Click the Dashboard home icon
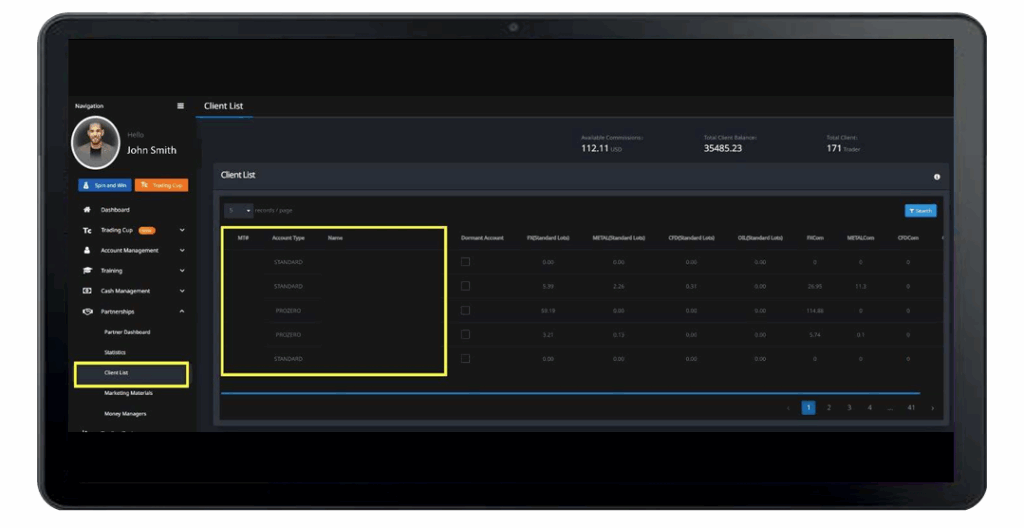1024x528 pixels. [x=87, y=210]
